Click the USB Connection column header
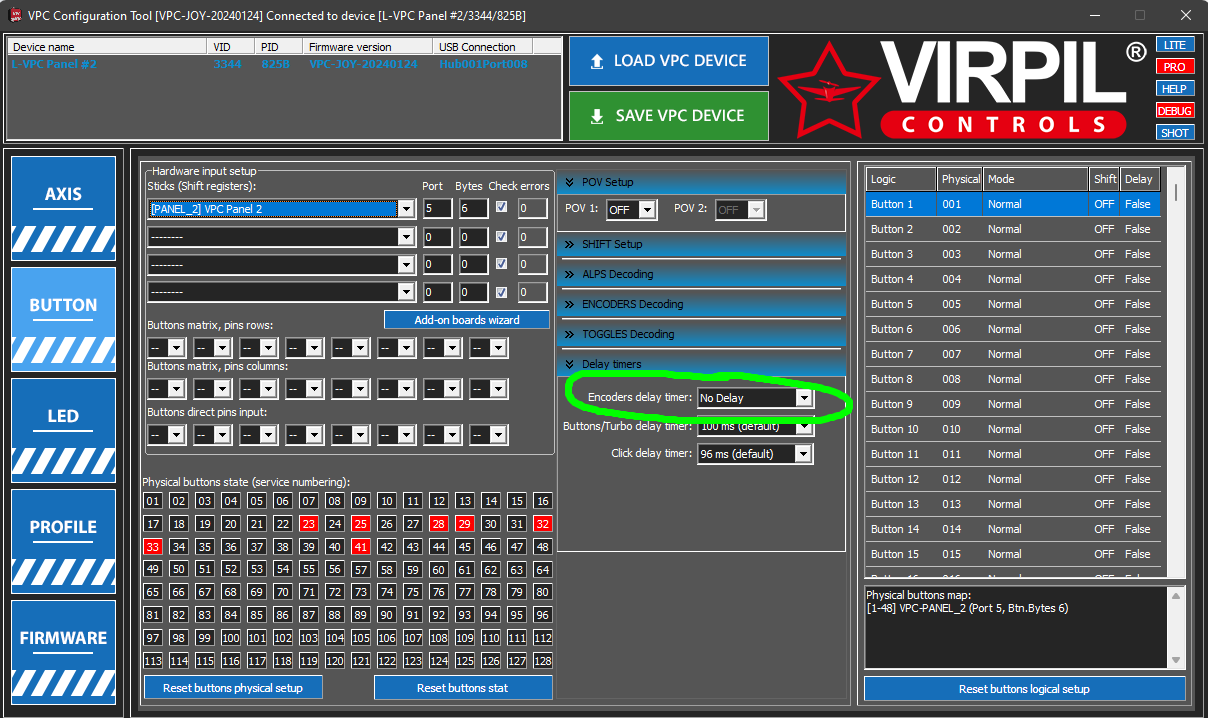The height and width of the screenshot is (718, 1208). tap(483, 47)
